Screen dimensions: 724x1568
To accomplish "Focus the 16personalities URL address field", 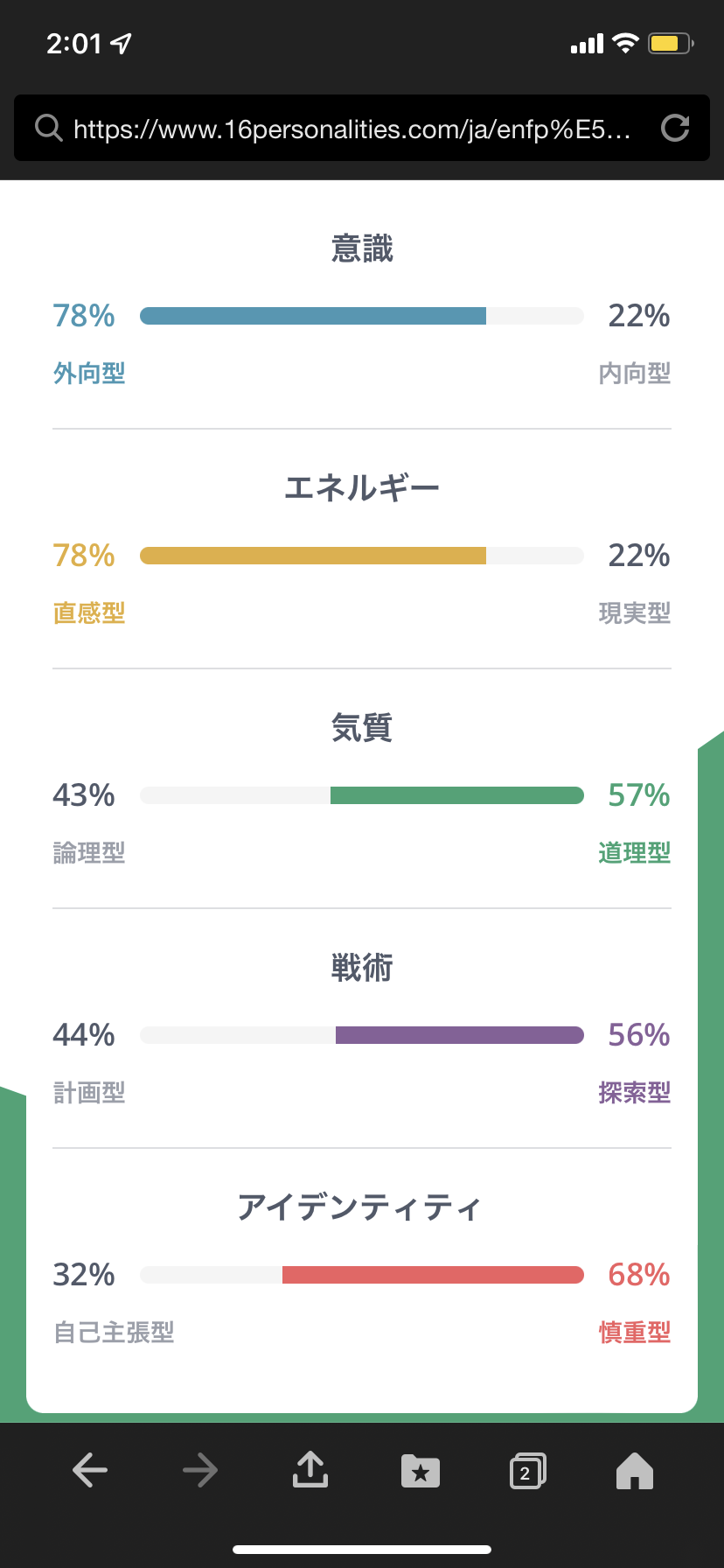I will pos(352,129).
